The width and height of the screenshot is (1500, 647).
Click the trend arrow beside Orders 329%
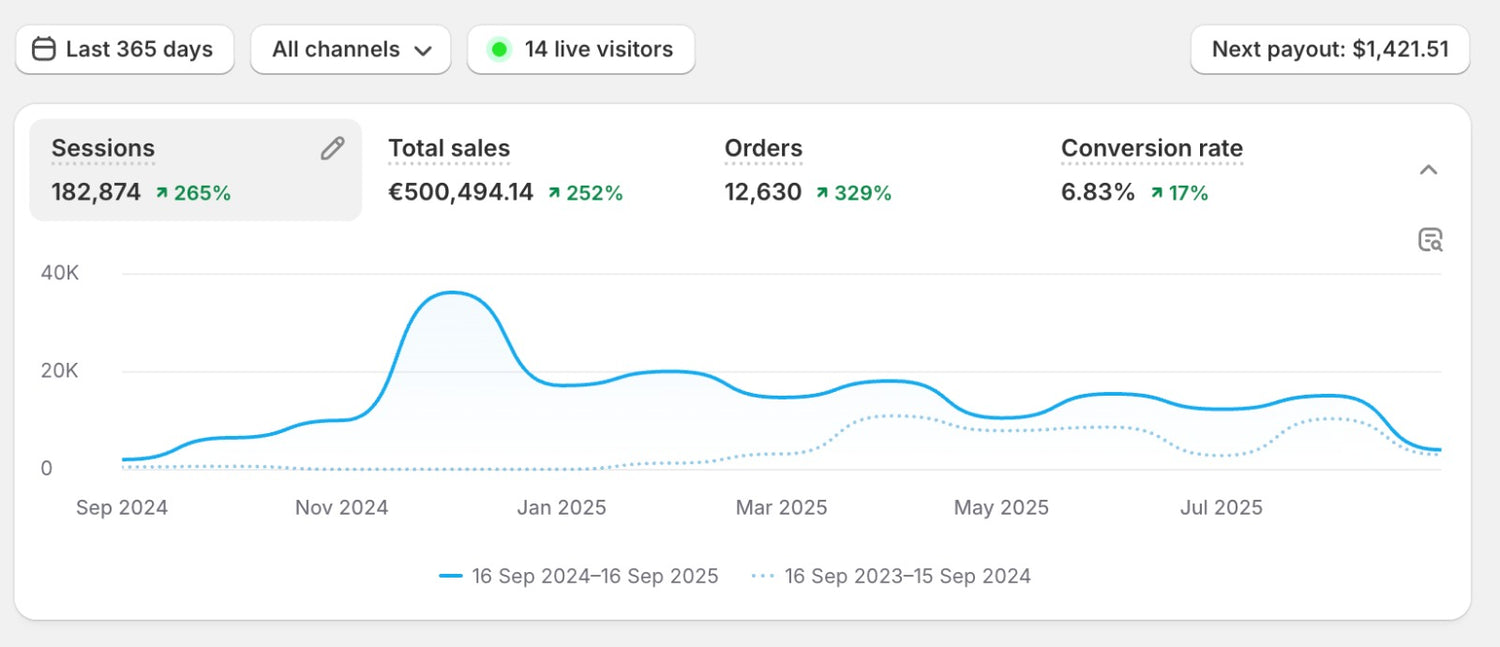(822, 193)
